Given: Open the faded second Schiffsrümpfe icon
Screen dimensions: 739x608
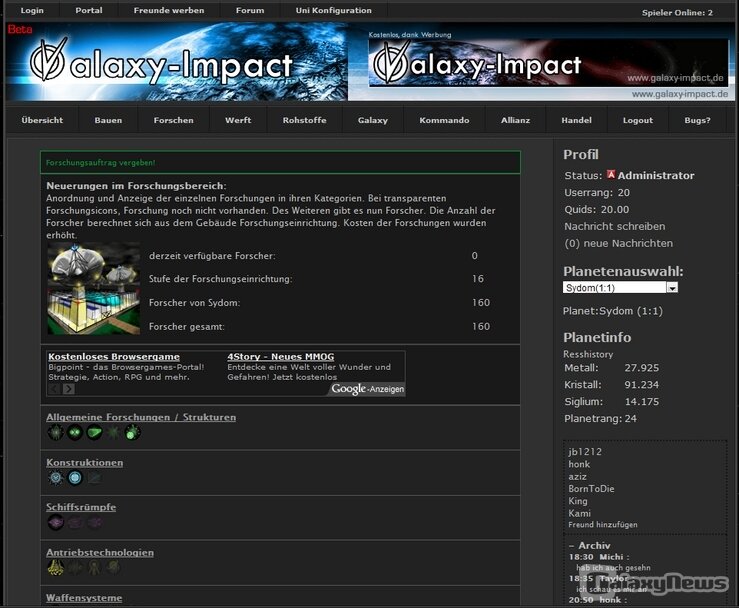Looking at the screenshot, I should (74, 522).
